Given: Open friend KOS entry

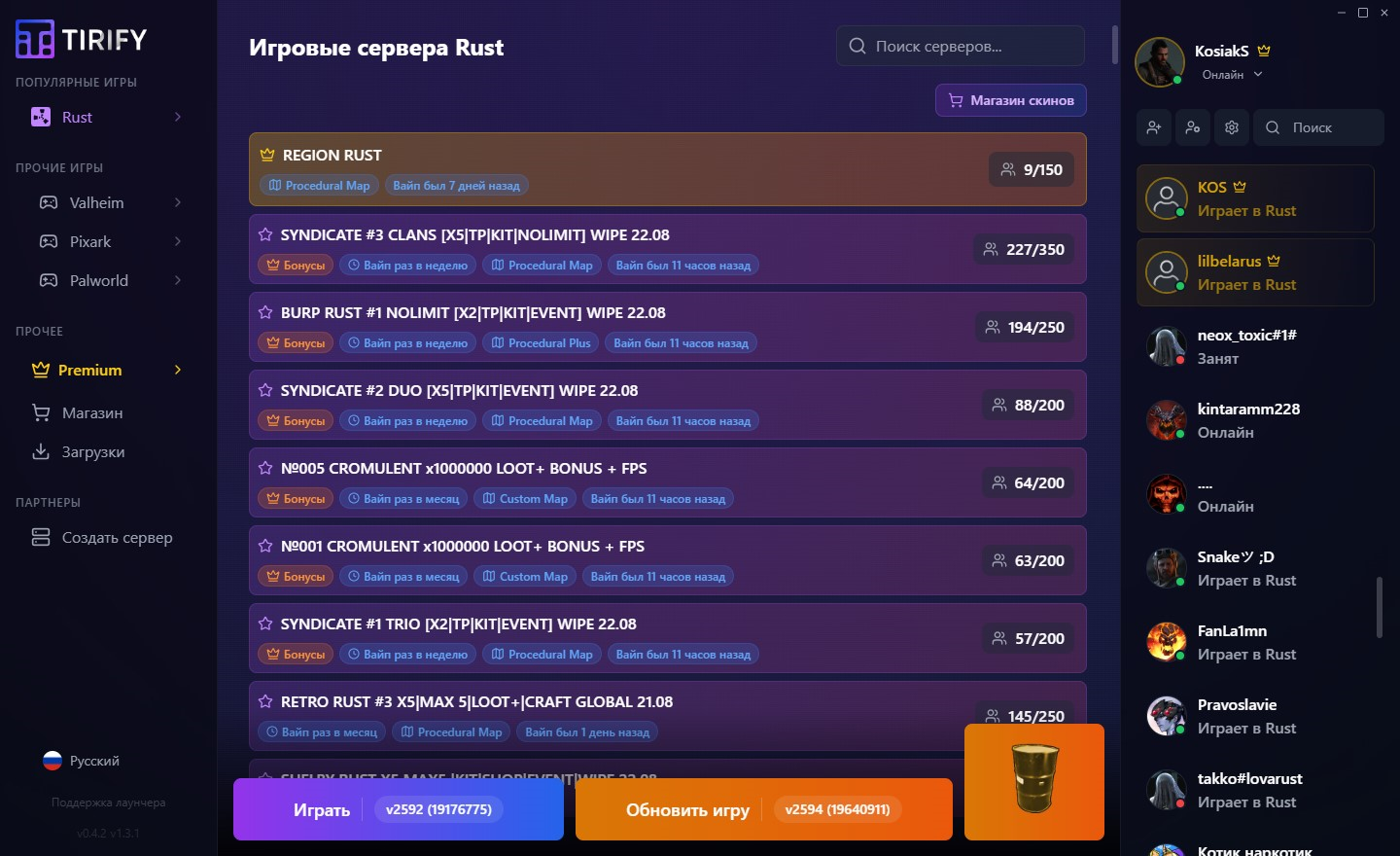Looking at the screenshot, I should click(x=1255, y=198).
